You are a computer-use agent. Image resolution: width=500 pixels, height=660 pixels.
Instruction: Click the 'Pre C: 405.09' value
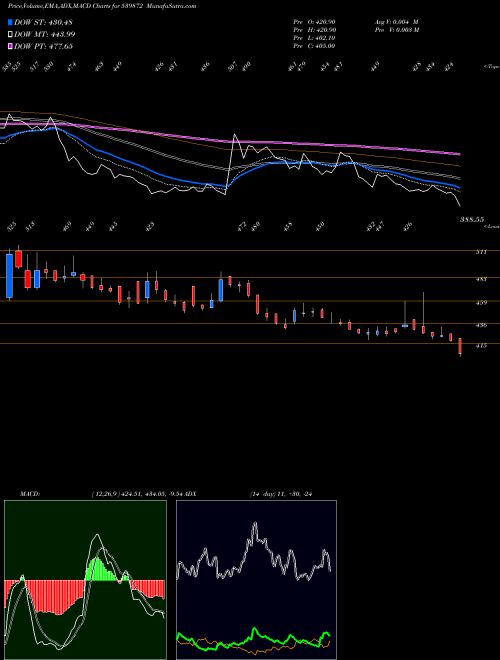[x=314, y=46]
